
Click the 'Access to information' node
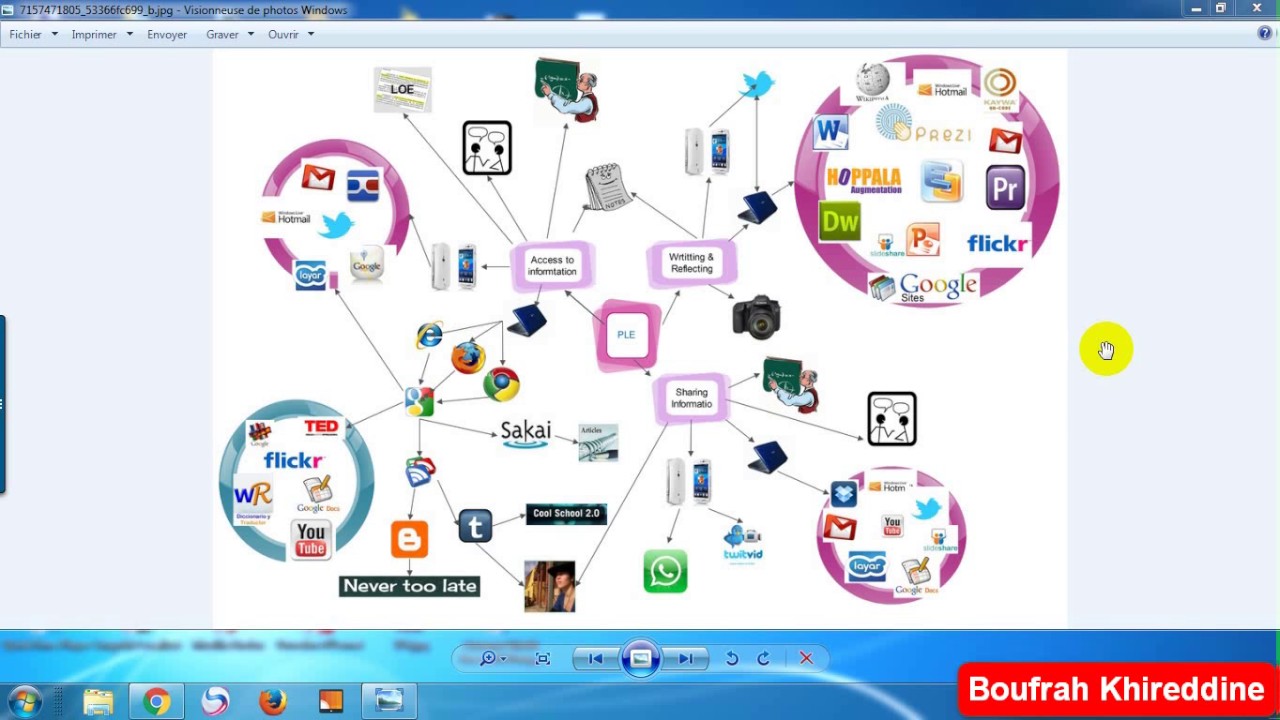click(x=552, y=266)
